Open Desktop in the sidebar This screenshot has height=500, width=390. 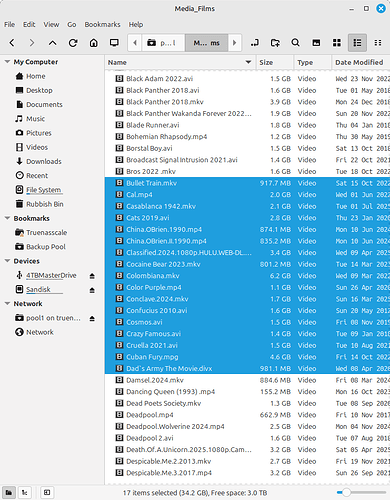coord(39,90)
